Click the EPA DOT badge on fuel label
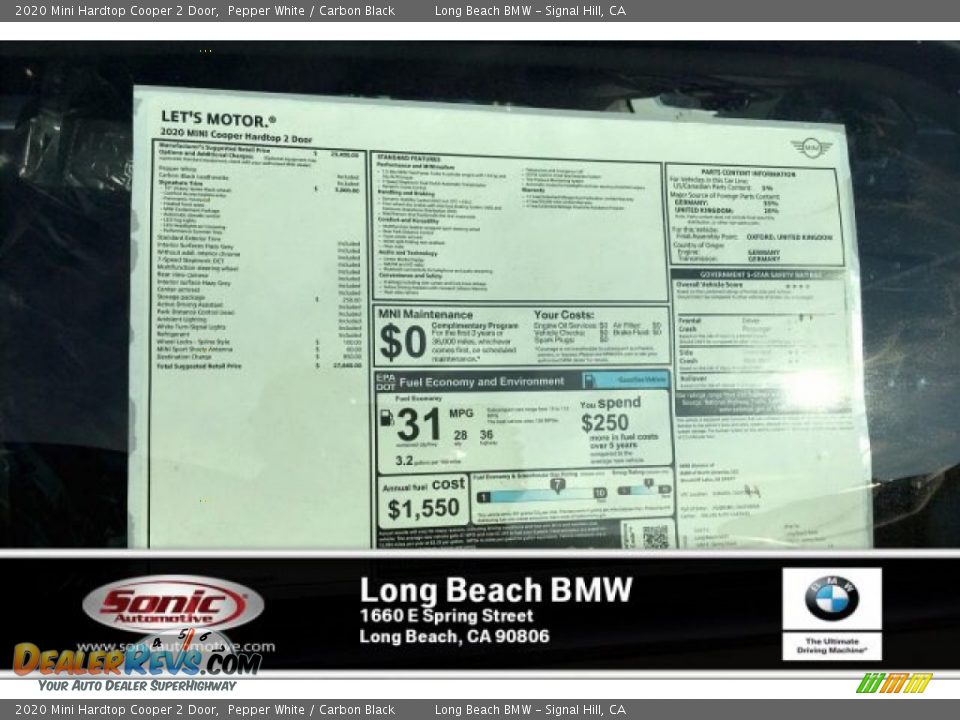 (x=385, y=381)
